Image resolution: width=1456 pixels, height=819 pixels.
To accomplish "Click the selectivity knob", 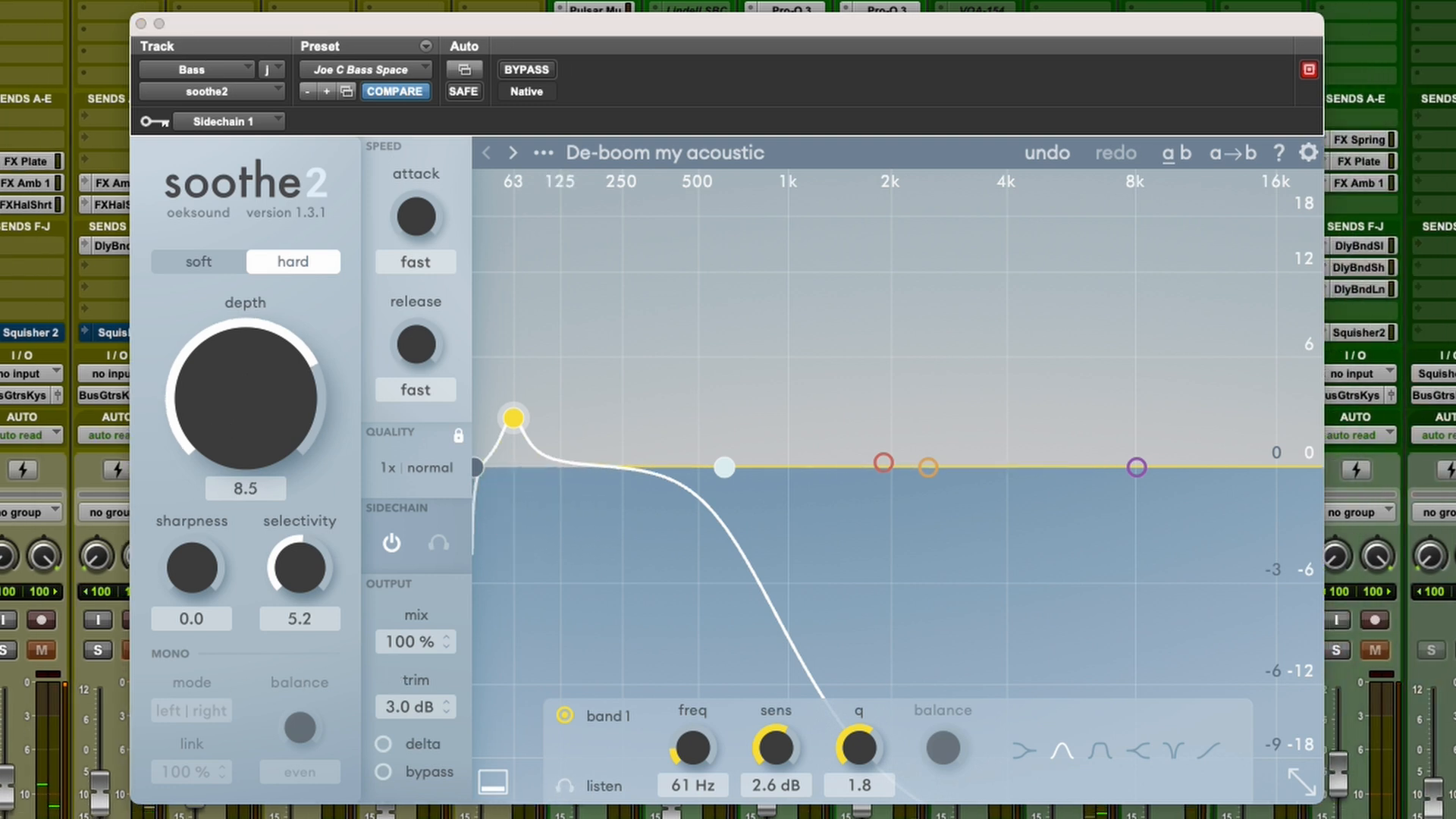I will (x=300, y=567).
